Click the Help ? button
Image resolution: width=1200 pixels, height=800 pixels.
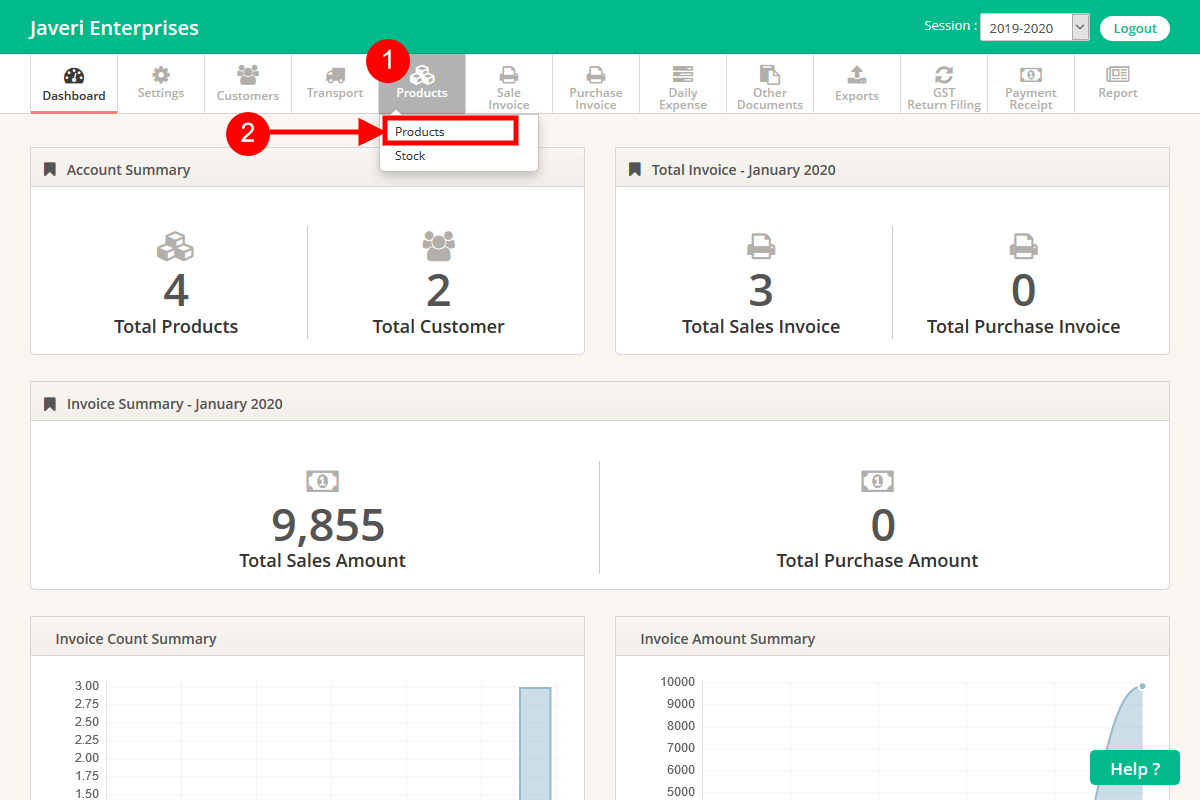coord(1135,768)
